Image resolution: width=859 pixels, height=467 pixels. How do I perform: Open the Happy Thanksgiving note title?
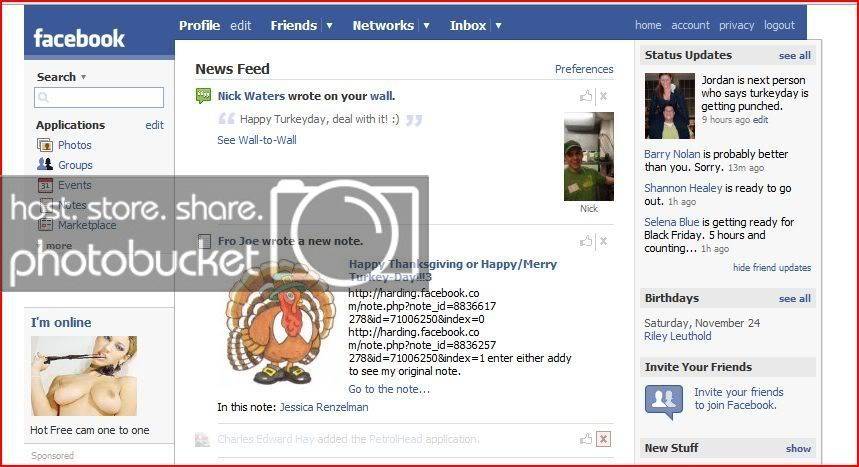click(453, 270)
